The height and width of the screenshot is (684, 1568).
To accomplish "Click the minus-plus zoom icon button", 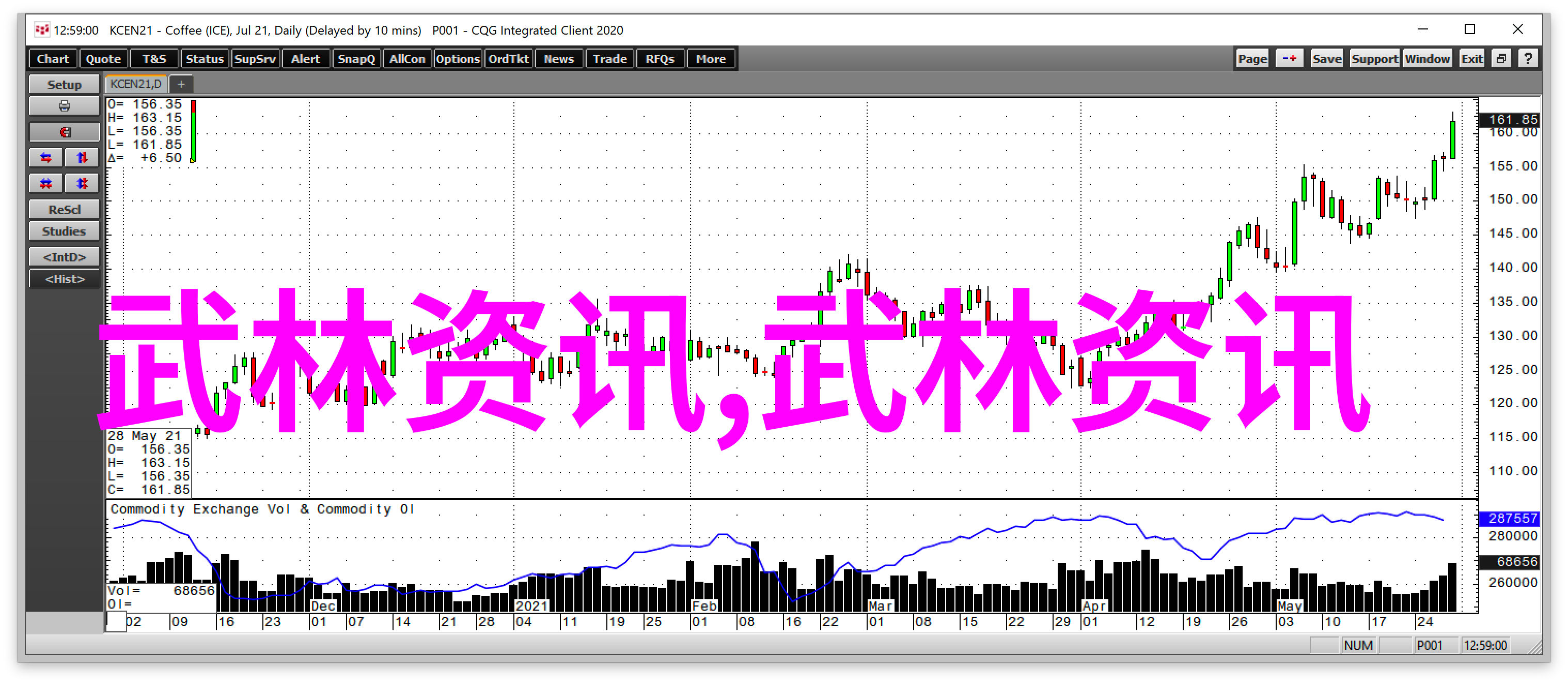I will [1289, 59].
